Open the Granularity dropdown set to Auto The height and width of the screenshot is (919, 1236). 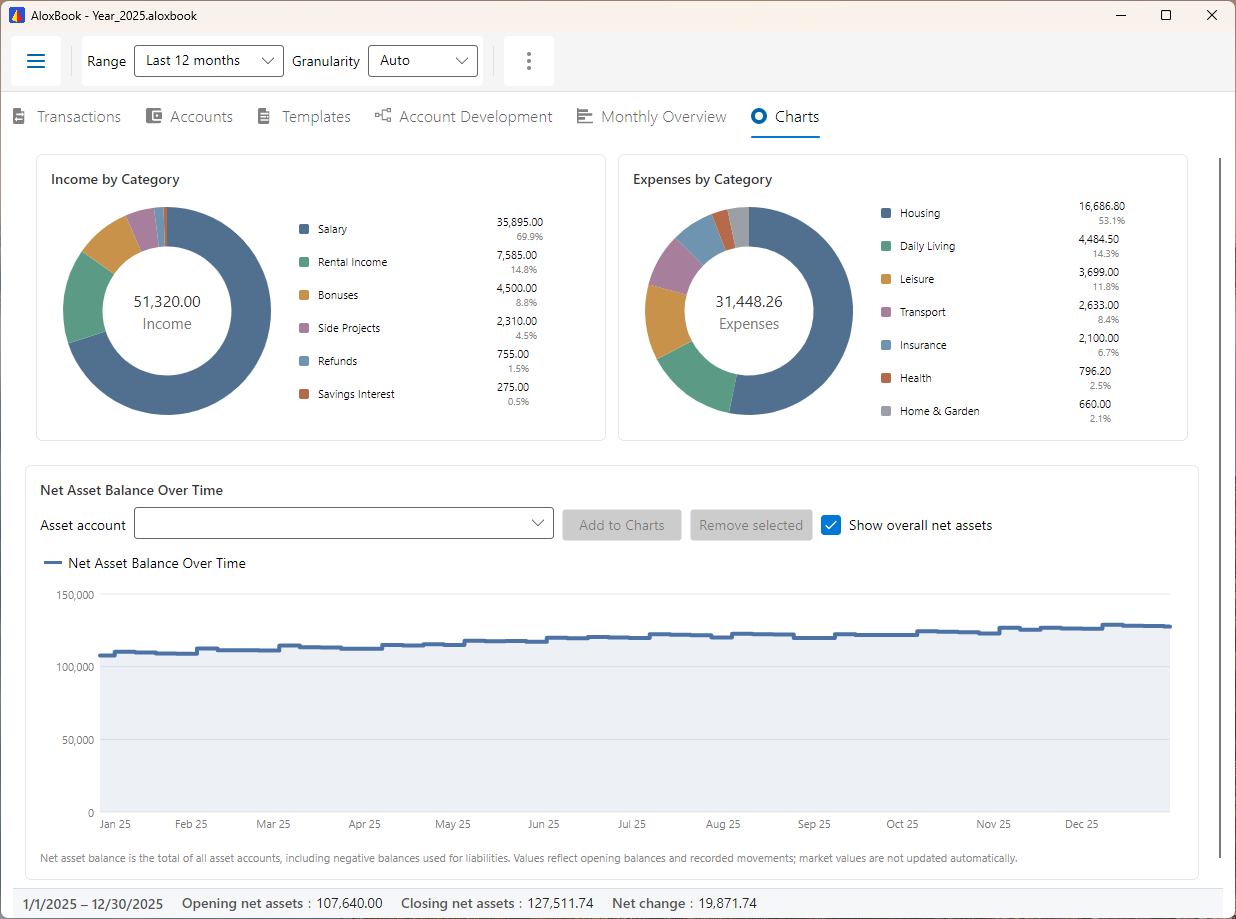point(423,61)
